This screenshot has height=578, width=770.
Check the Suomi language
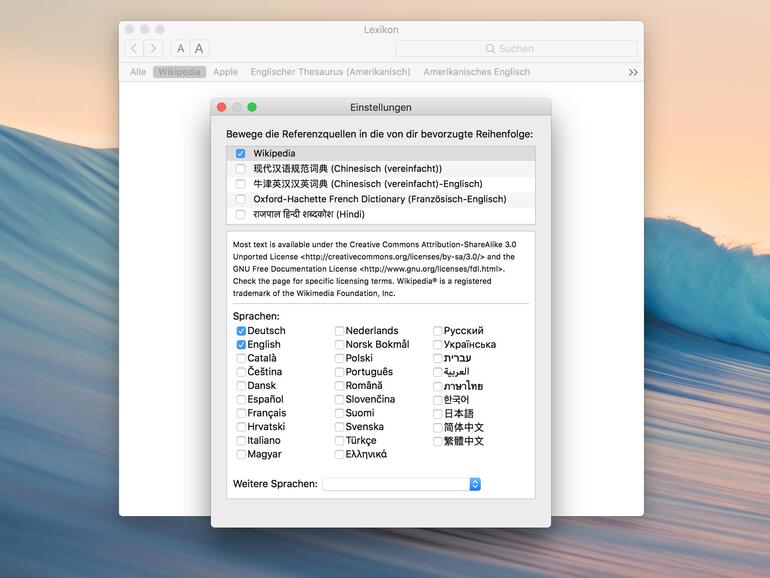click(339, 413)
